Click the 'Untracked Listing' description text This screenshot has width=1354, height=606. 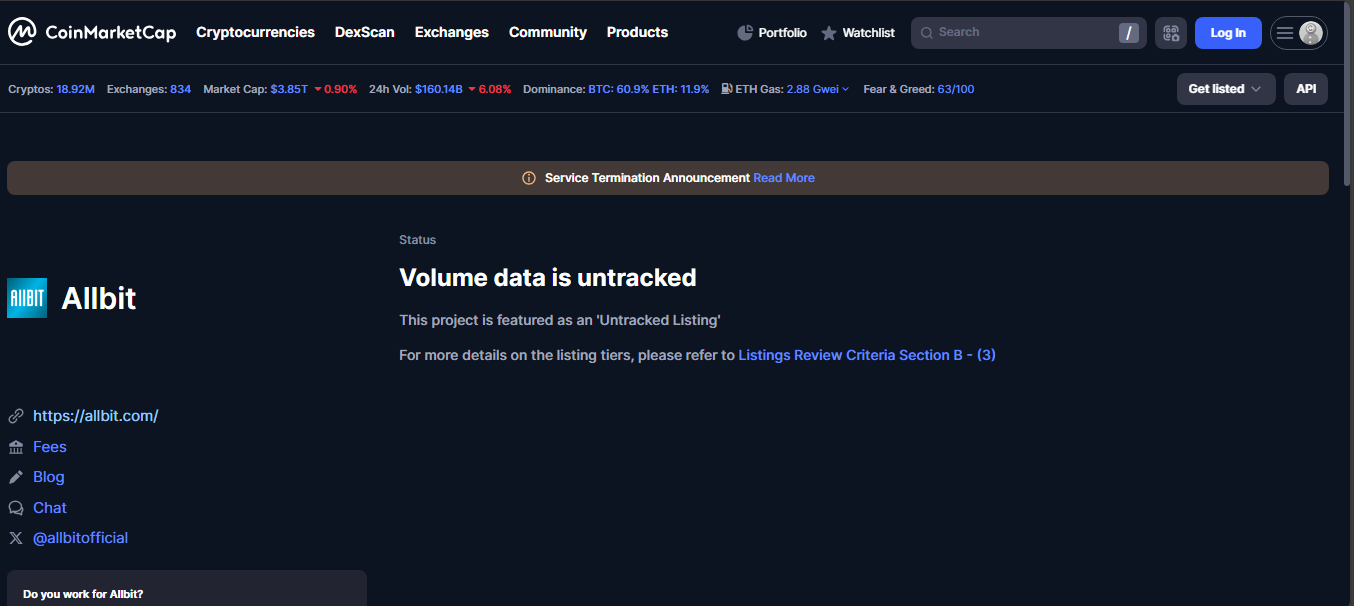[x=560, y=320]
